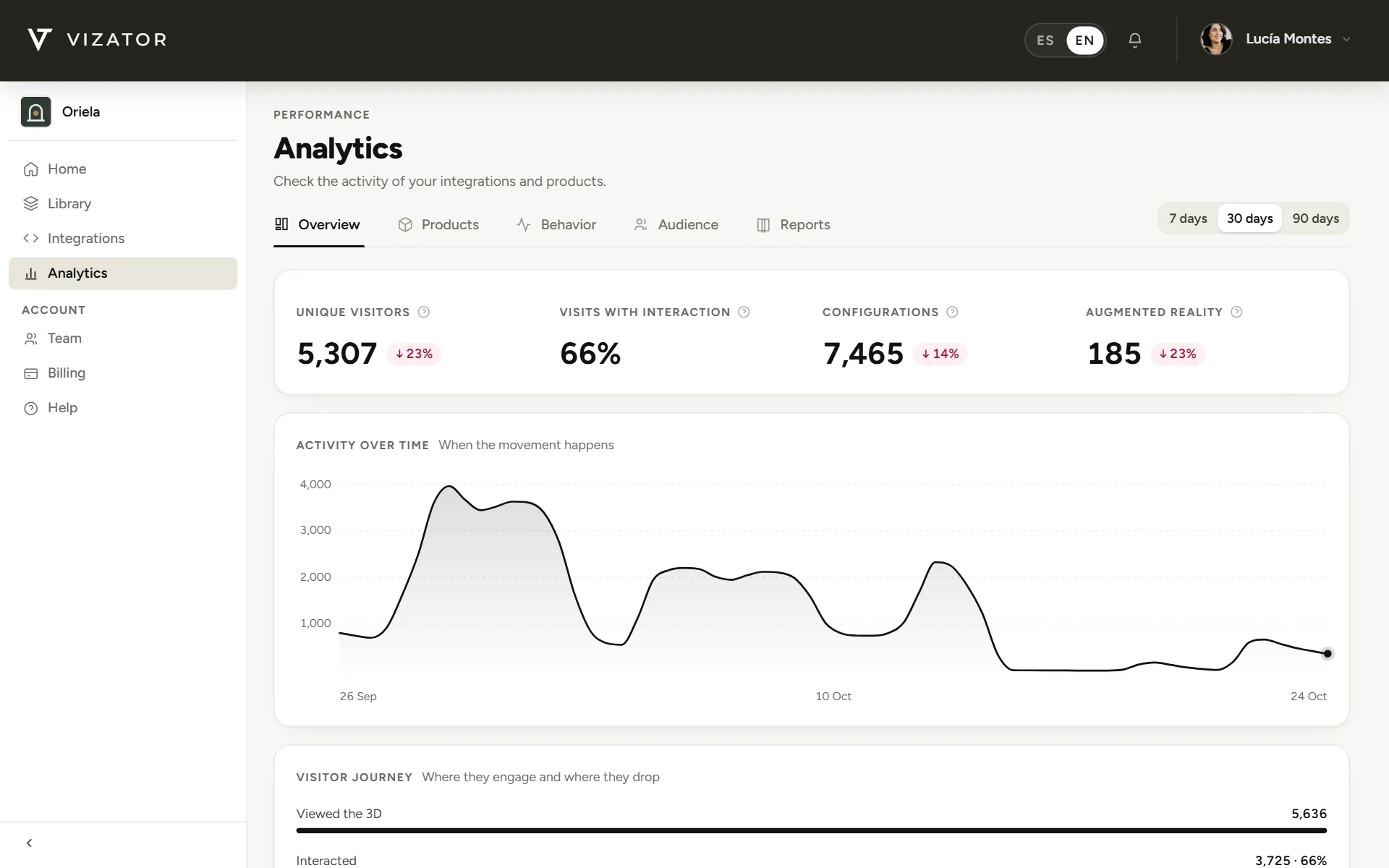Image resolution: width=1389 pixels, height=868 pixels.
Task: Click the chart's end data point
Action: pos(1328,654)
